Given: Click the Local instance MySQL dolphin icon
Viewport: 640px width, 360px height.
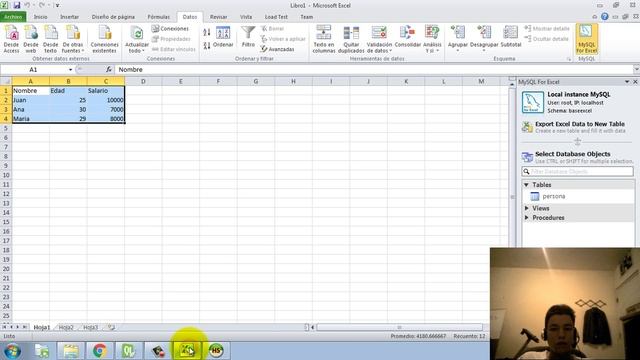Looking at the screenshot, I should pyautogui.click(x=533, y=102).
